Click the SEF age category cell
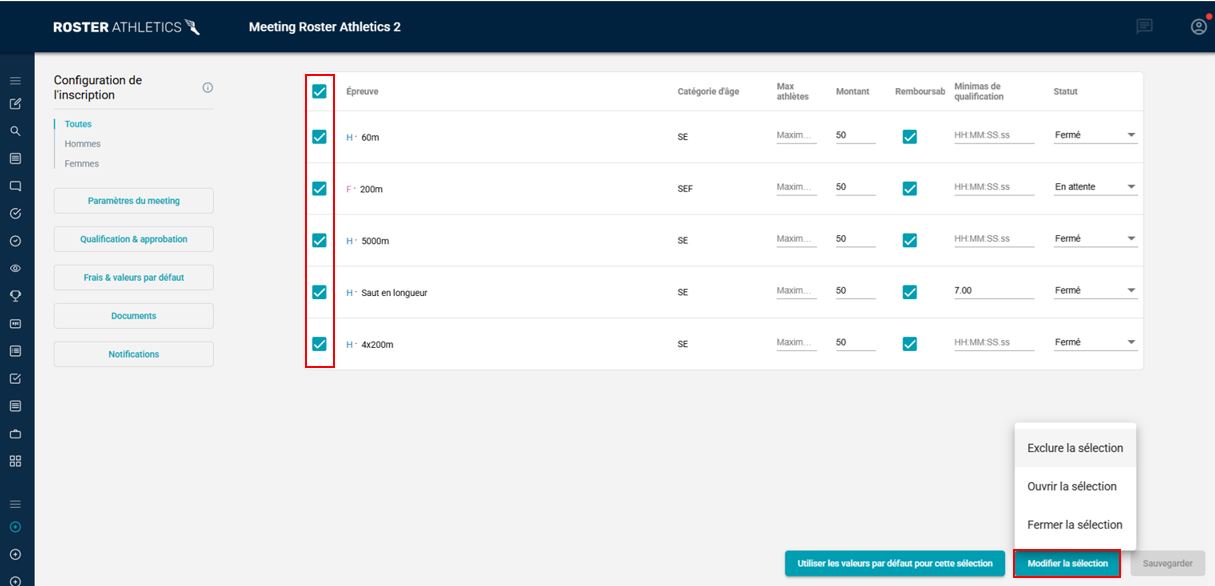Viewport: 1215px width, 586px height. coord(685,189)
